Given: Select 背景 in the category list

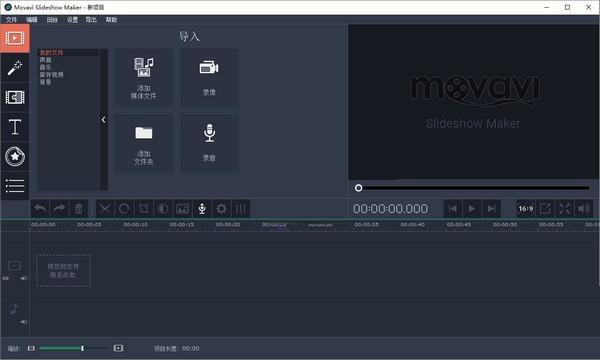Looking at the screenshot, I should tap(46, 82).
